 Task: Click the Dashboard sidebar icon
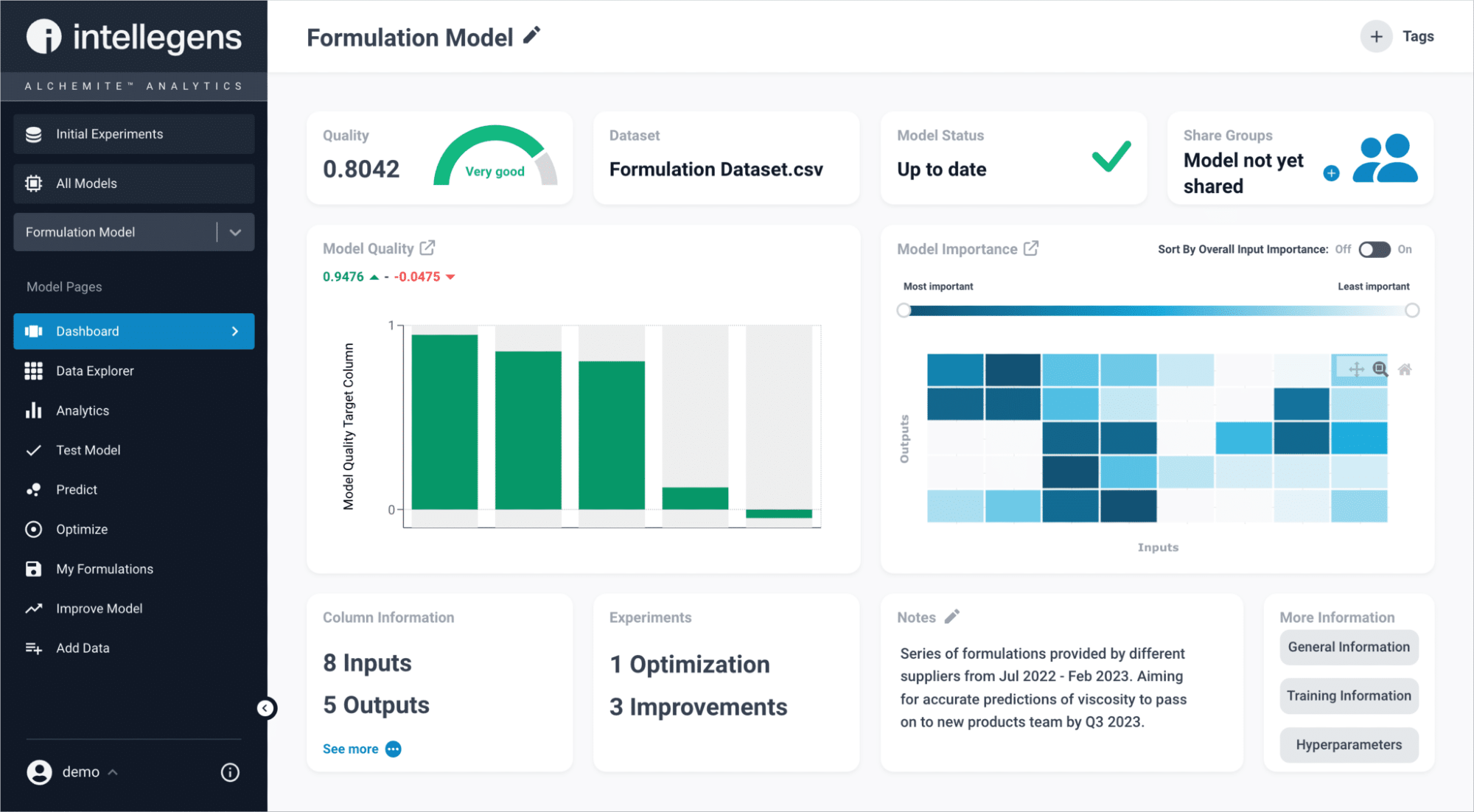[x=34, y=332]
